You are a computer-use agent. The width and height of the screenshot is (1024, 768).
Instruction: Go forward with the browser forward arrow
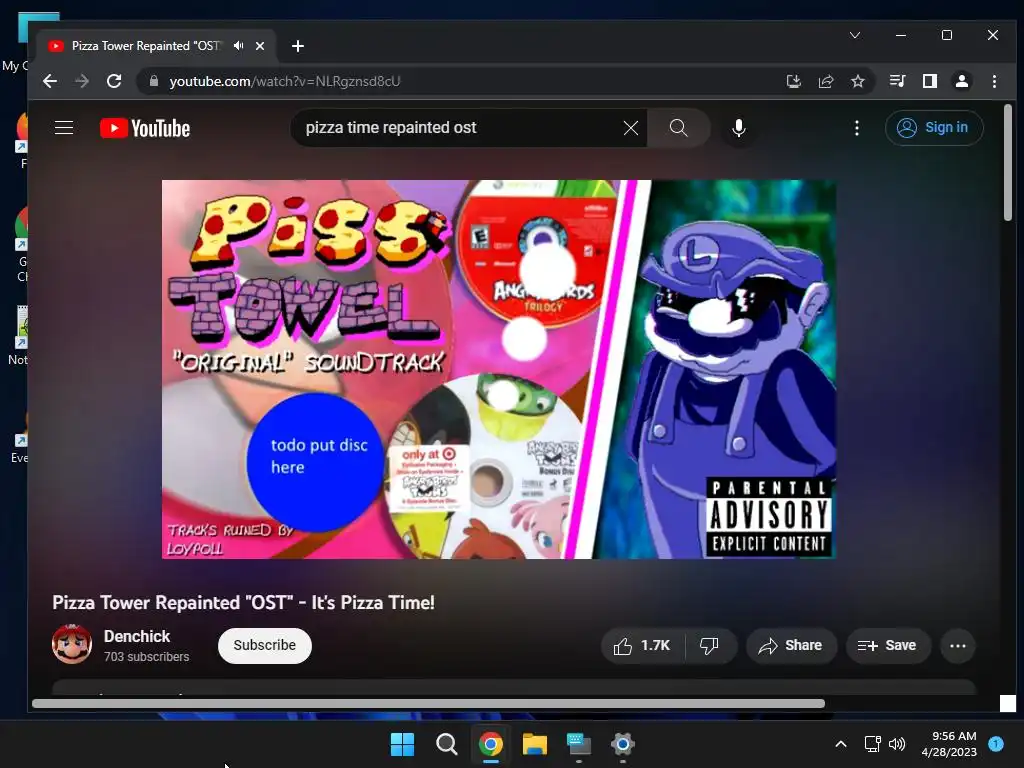[82, 81]
